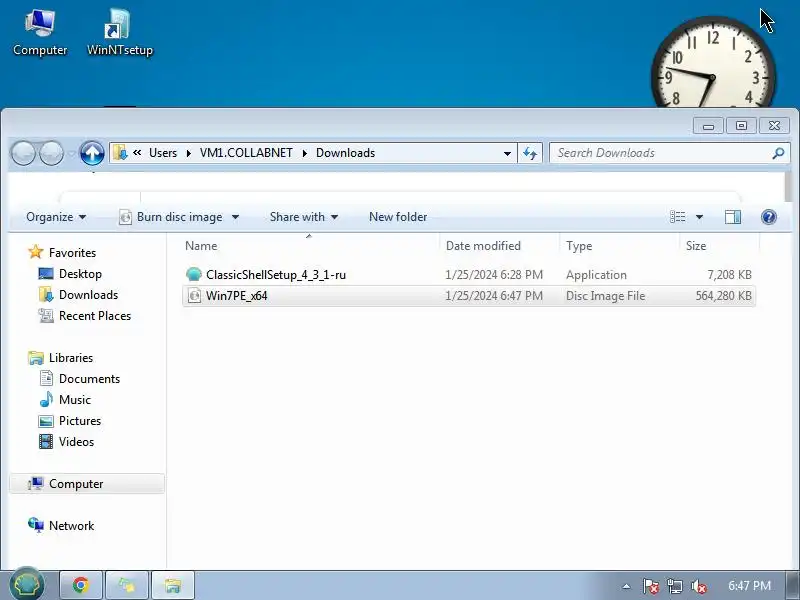Open the Share with dropdown
The image size is (800, 600).
click(x=304, y=217)
